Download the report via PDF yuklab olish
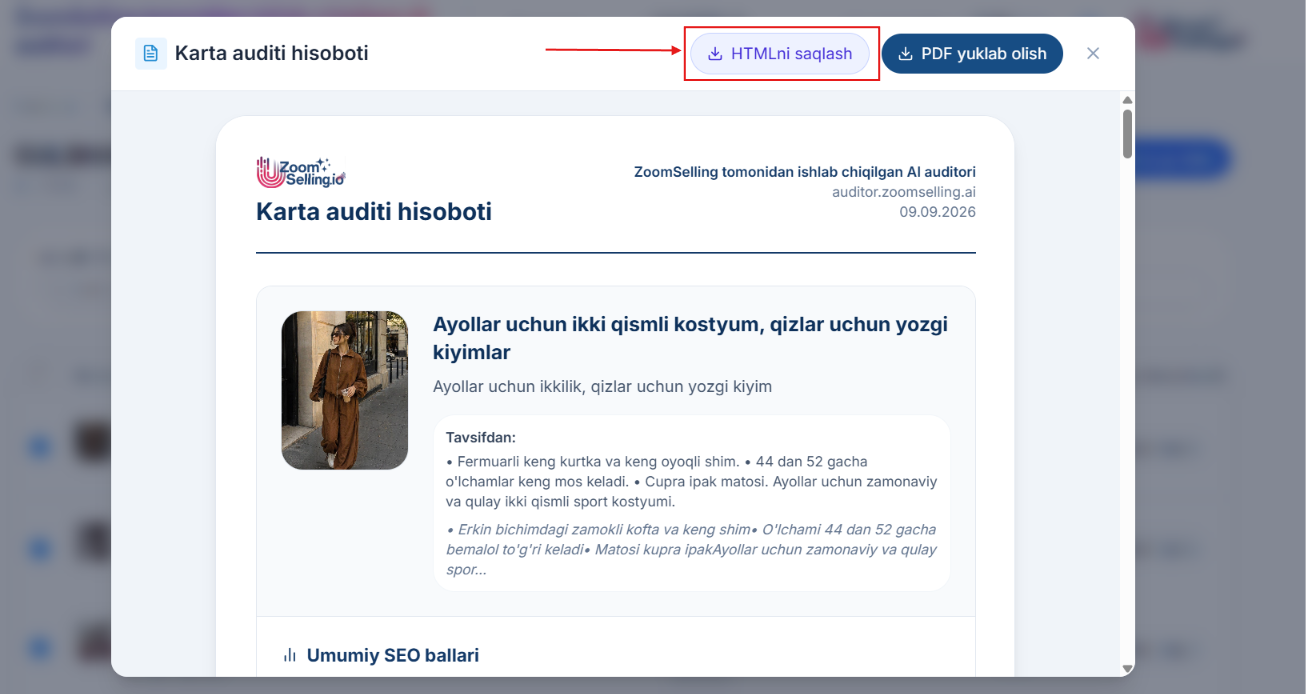Screen dimensions: 1306x694 [x=972, y=54]
